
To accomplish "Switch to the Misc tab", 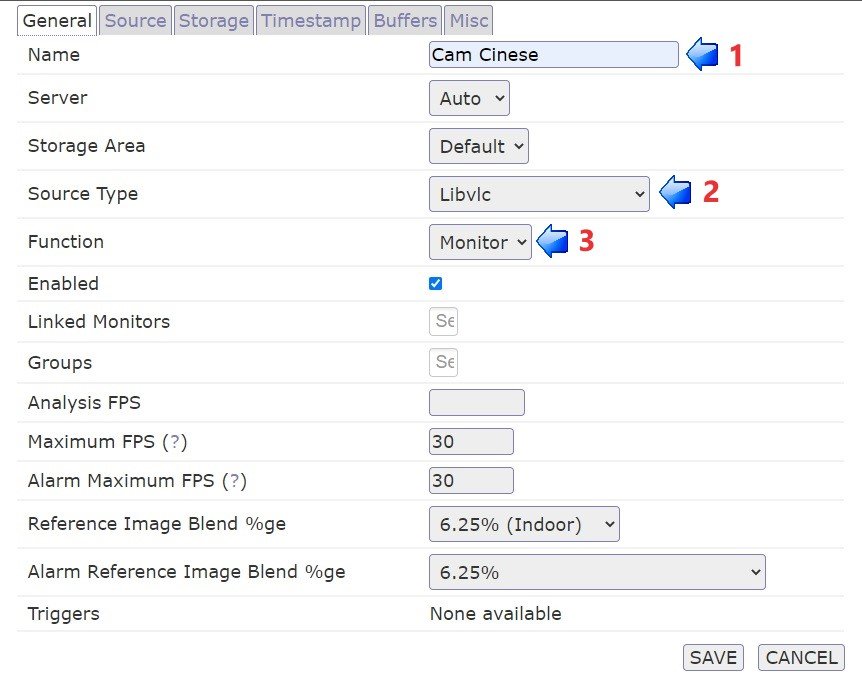I will click(467, 19).
